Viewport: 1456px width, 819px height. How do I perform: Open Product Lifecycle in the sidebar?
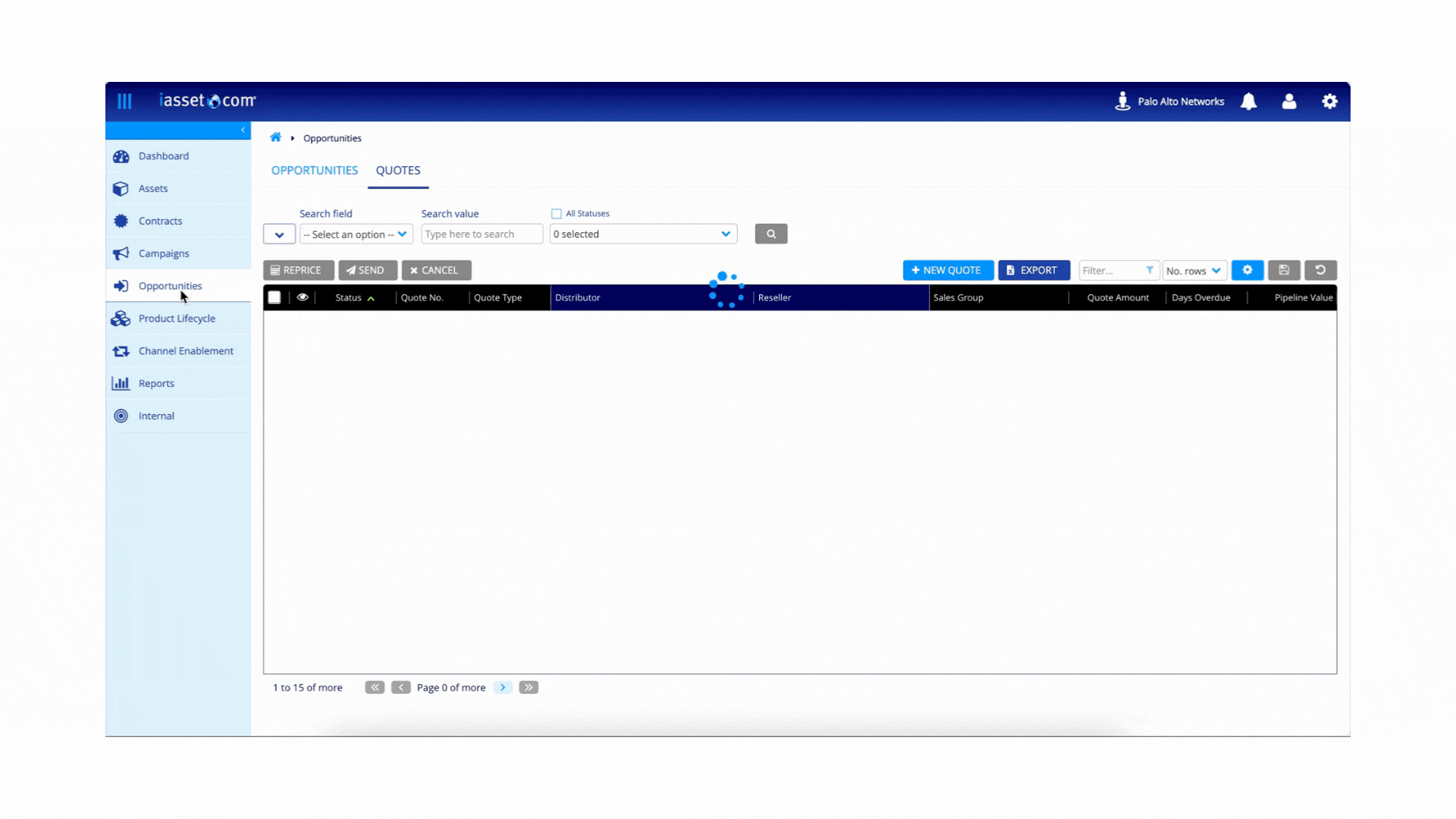point(178,318)
